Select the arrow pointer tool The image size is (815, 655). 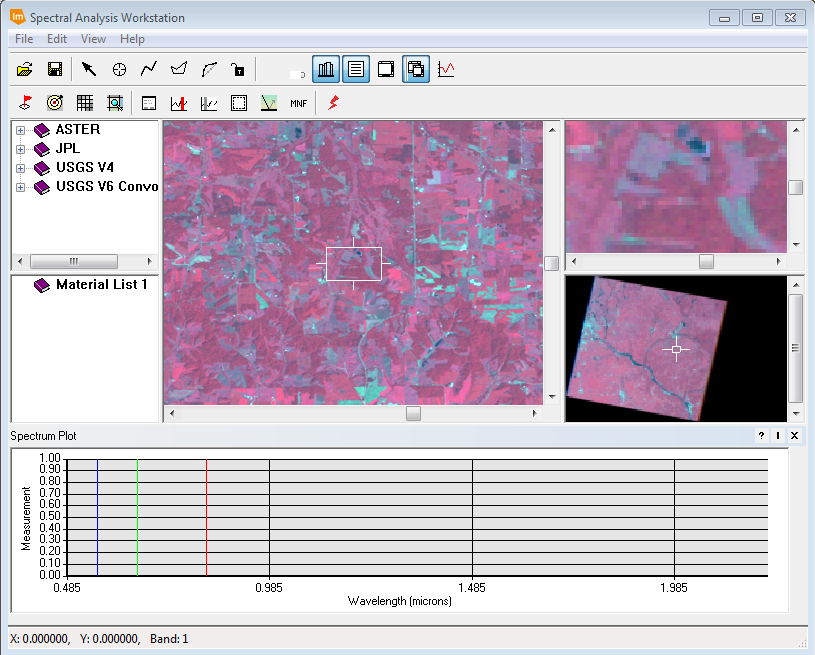pyautogui.click(x=89, y=69)
